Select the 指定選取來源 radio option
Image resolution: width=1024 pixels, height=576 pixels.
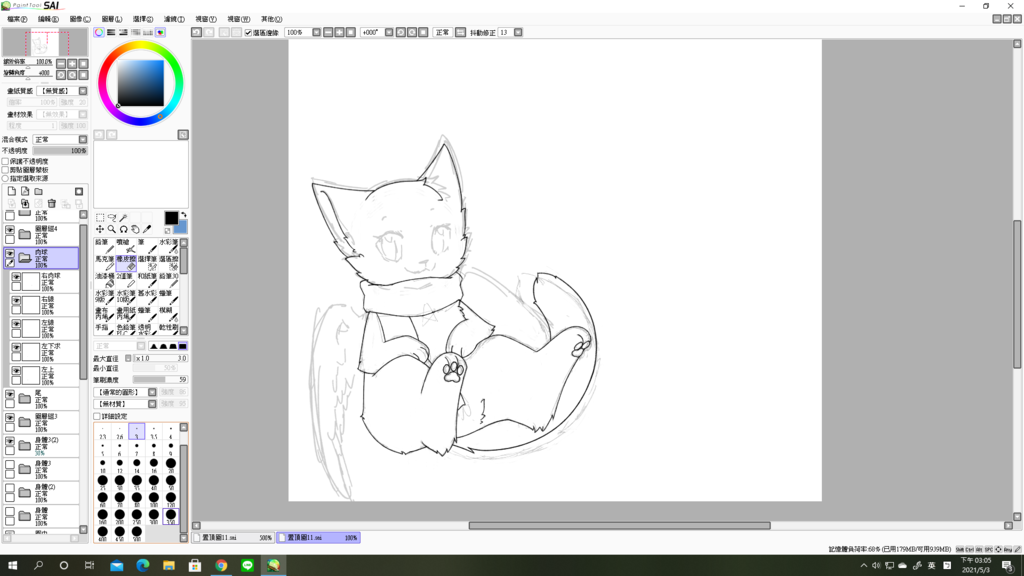(5, 178)
